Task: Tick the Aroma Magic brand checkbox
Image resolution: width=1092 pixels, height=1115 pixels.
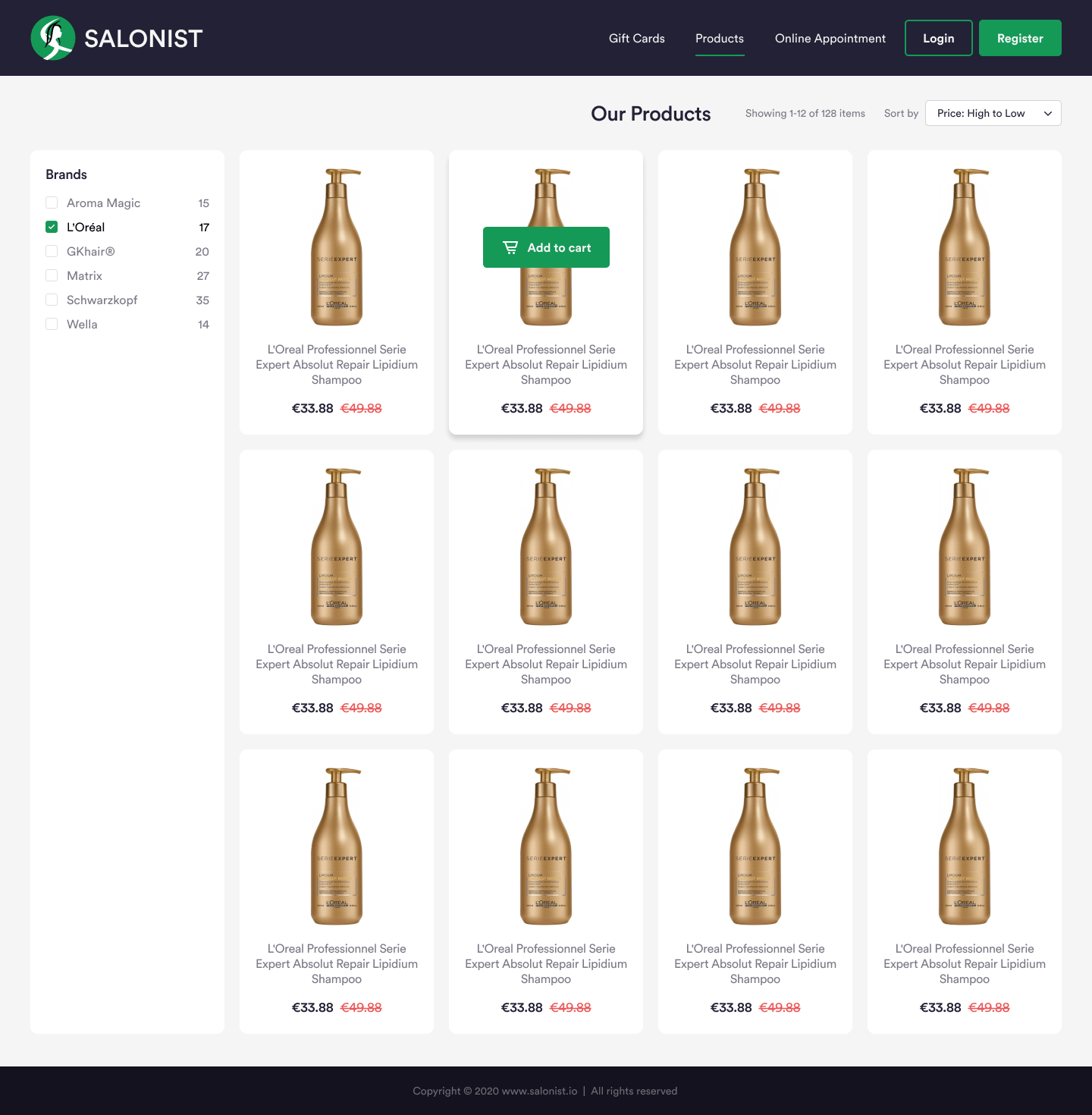Action: (52, 203)
